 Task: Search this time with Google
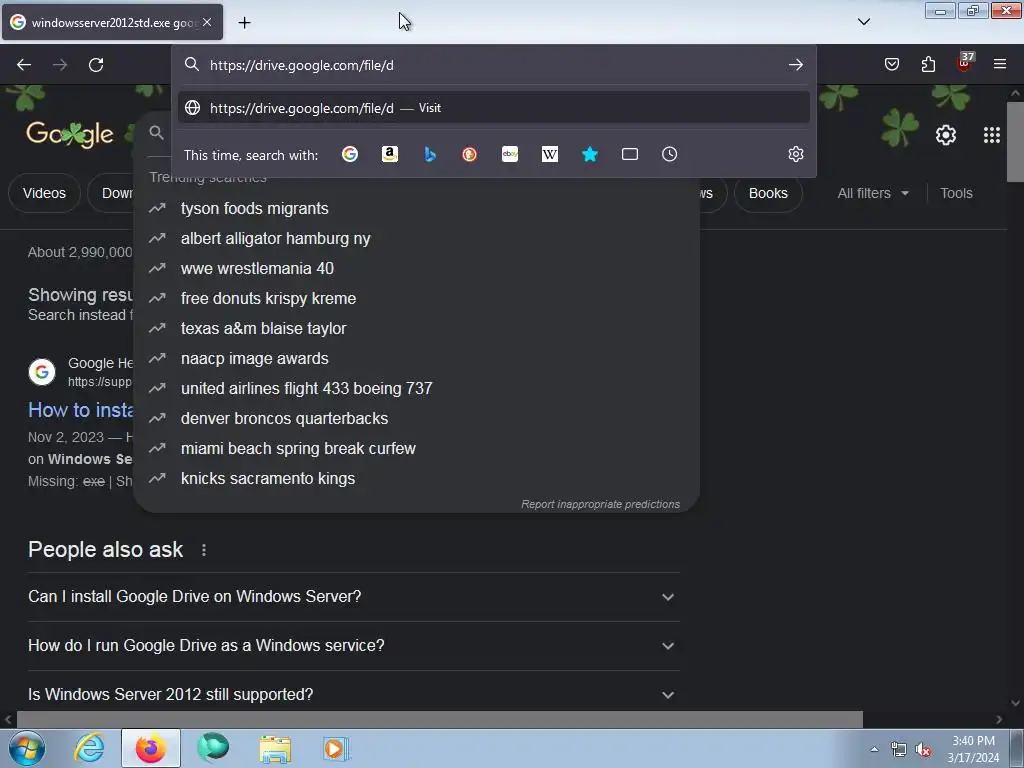point(350,154)
